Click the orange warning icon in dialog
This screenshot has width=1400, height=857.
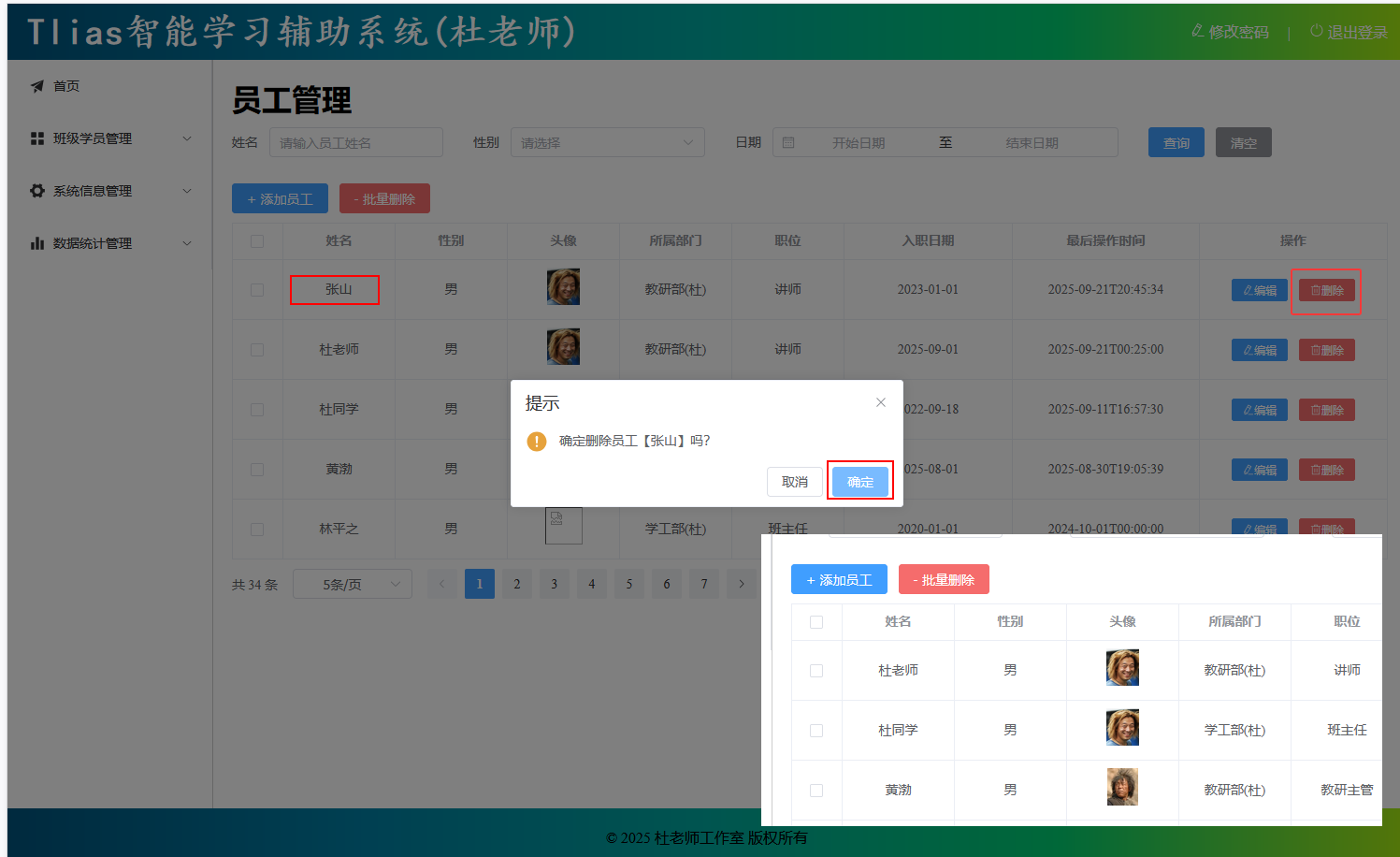coord(537,442)
